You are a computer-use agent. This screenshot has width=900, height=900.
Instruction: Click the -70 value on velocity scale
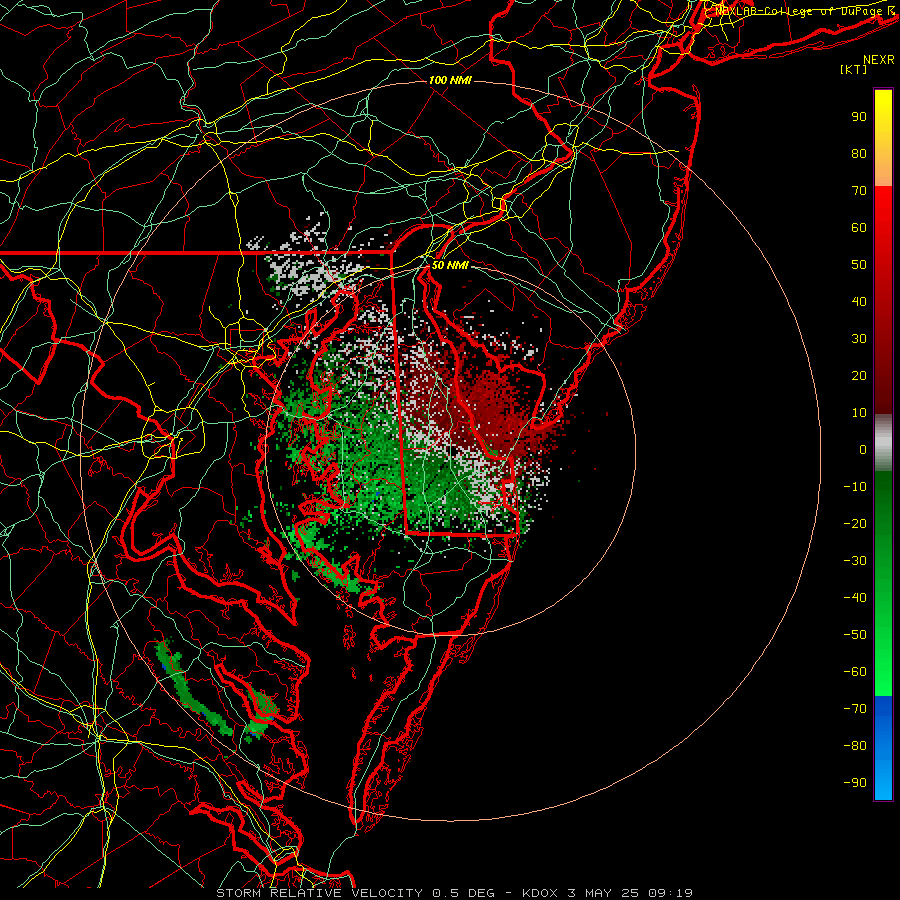coord(855,709)
